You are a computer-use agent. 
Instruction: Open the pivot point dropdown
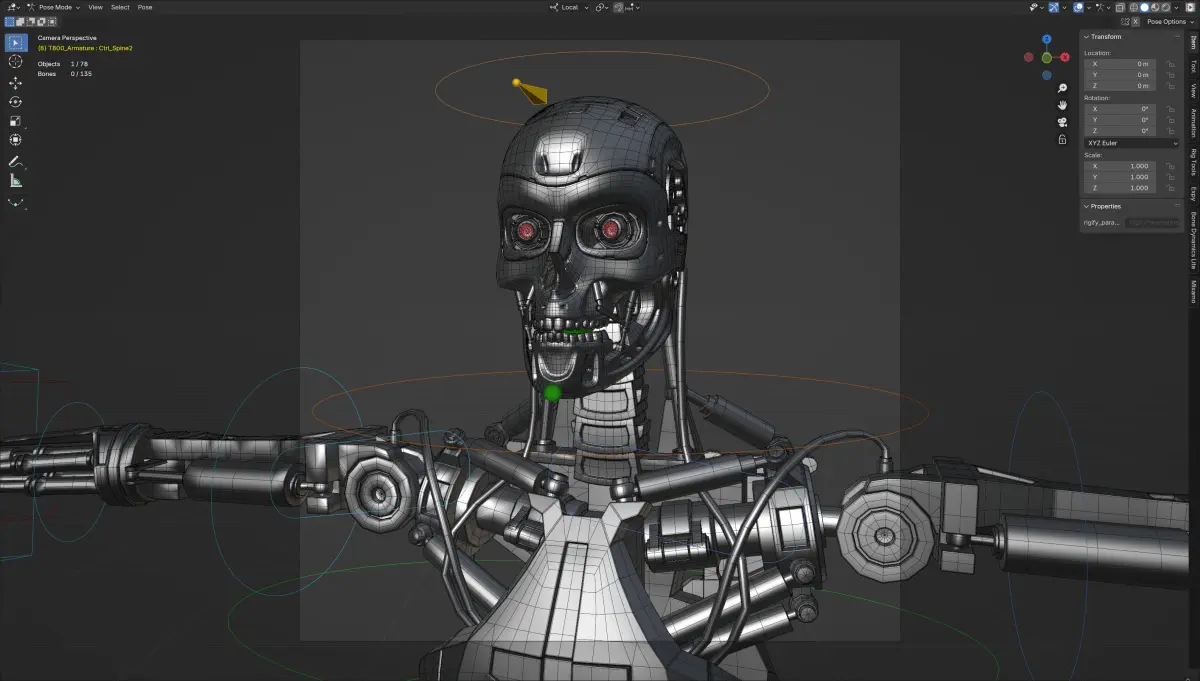[603, 8]
